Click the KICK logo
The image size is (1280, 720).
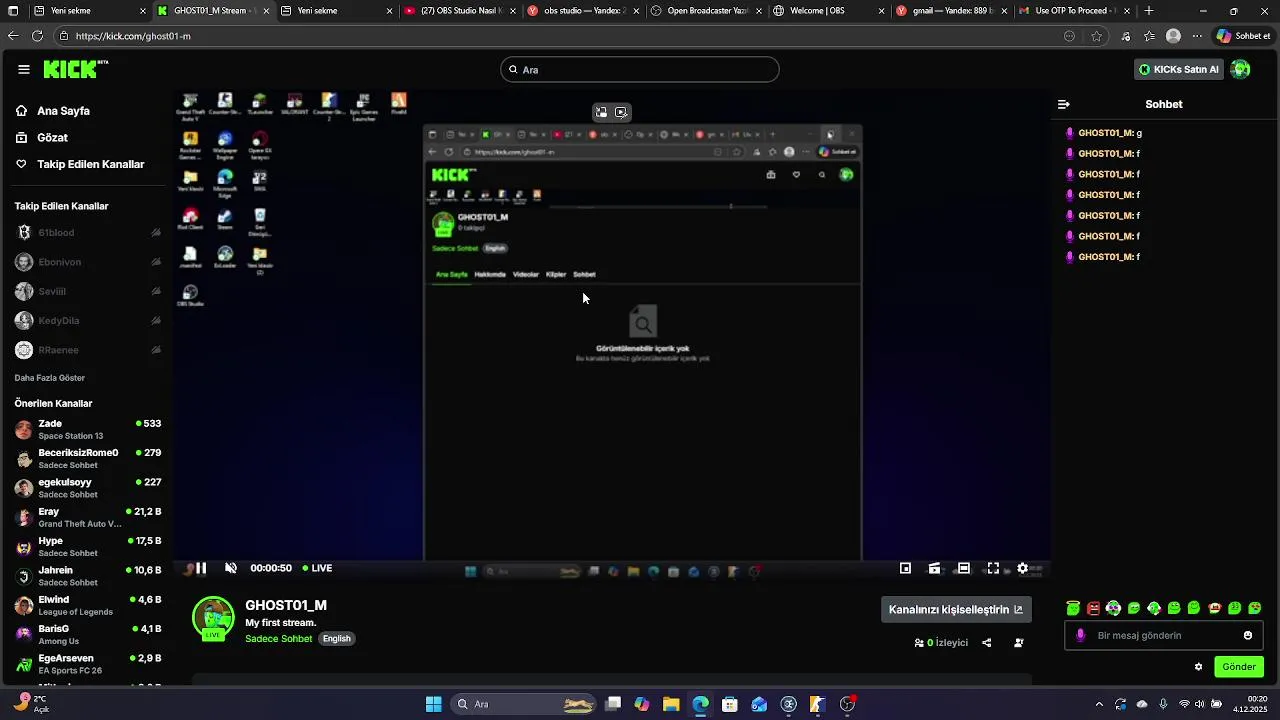[x=75, y=69]
